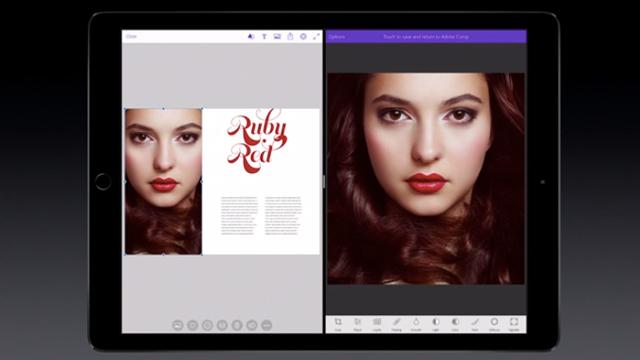Select the Paint brush tool
Image resolution: width=640 pixels, height=360 pixels.
[x=475, y=324]
